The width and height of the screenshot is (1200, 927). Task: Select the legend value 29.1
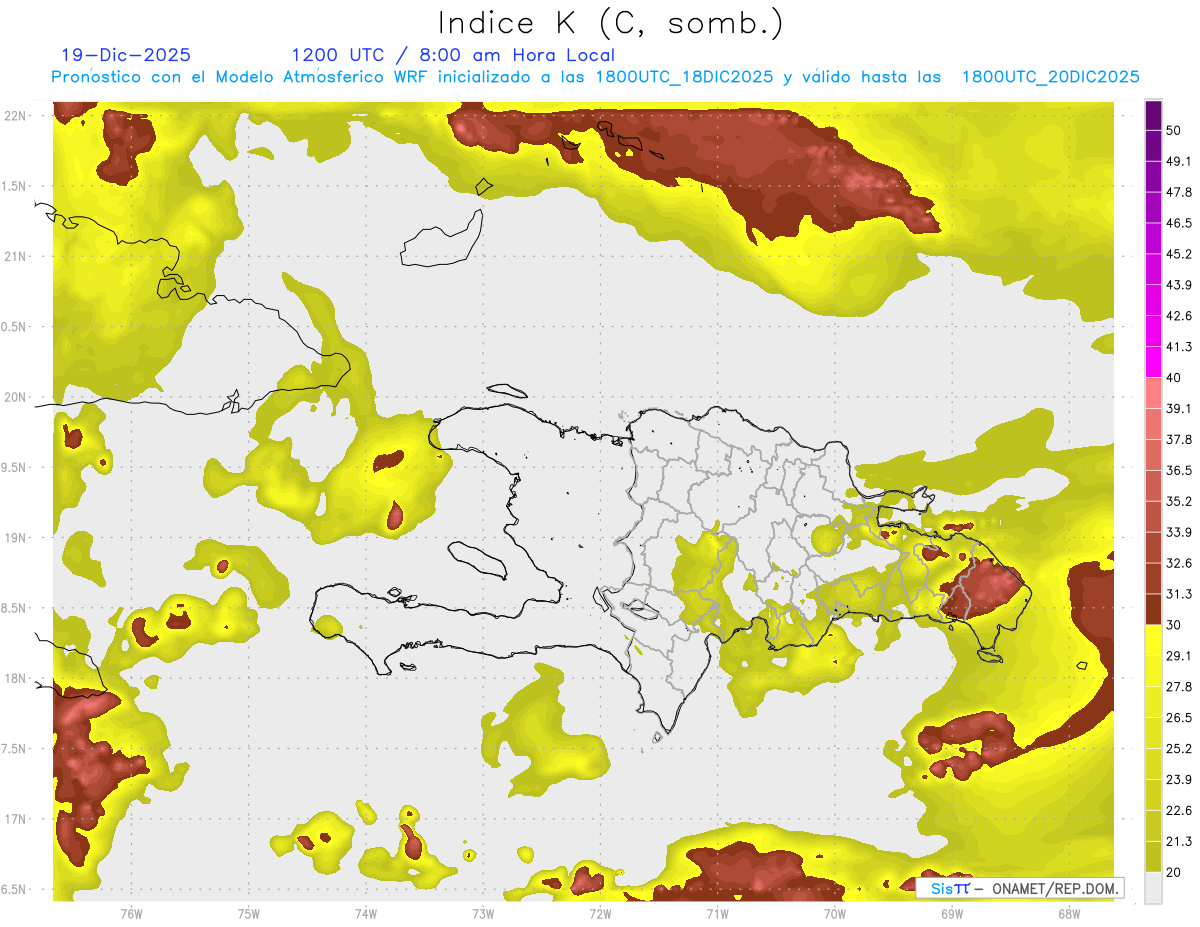pos(1179,656)
